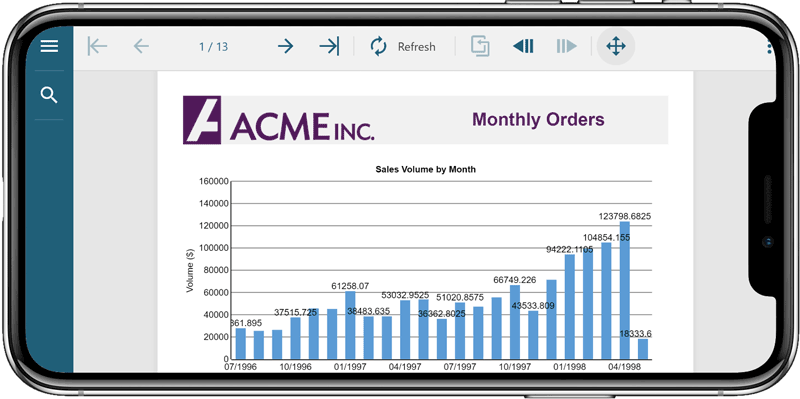Navigate forward in history icon
The width and height of the screenshot is (800, 399).
(566, 46)
